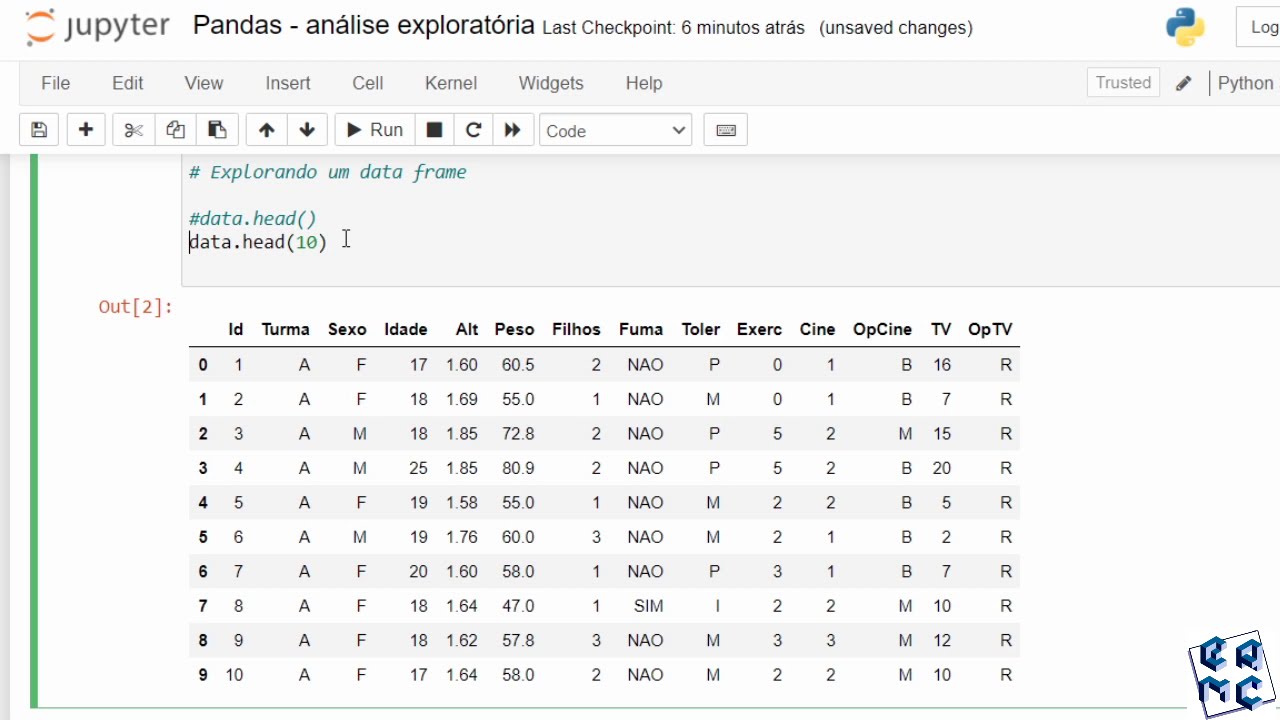The image size is (1280, 720).
Task: Open the Insert menu
Action: click(288, 83)
